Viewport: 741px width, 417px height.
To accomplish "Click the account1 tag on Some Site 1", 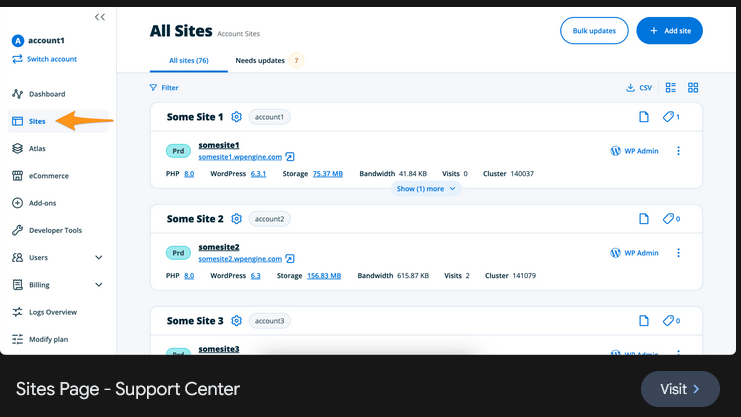I will pyautogui.click(x=269, y=117).
